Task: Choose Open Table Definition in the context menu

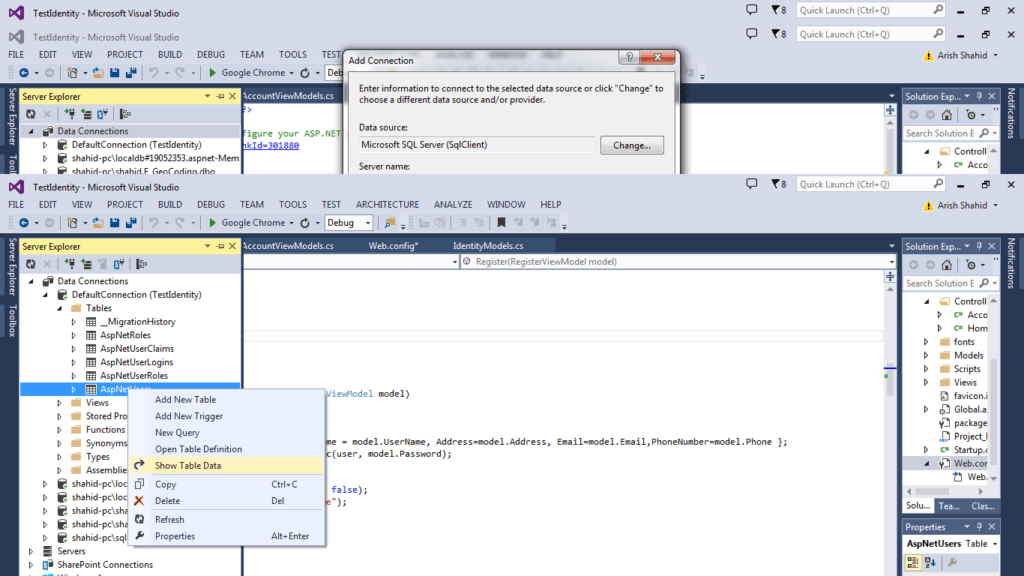Action: (199, 449)
